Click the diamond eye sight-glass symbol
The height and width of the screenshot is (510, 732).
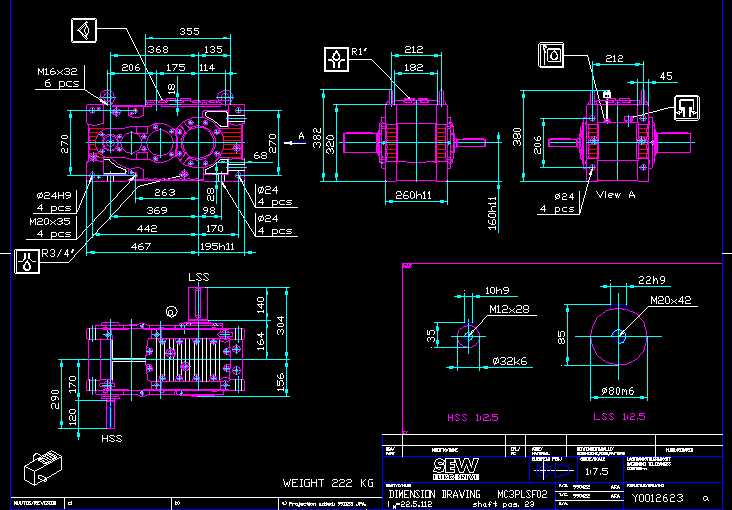[84, 30]
